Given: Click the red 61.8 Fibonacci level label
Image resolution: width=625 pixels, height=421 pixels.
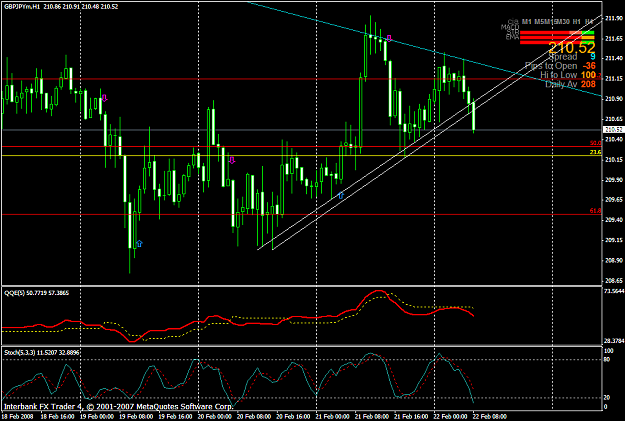Looking at the screenshot, I should tap(596, 210).
